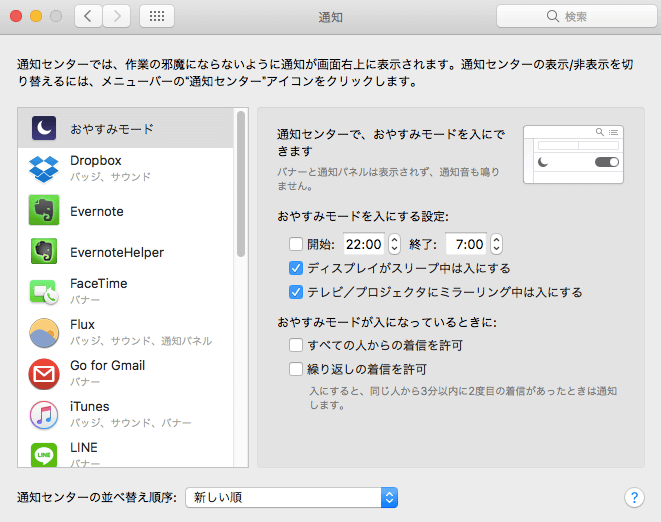The image size is (661, 522).
Task: Click the search field
Action: click(577, 16)
